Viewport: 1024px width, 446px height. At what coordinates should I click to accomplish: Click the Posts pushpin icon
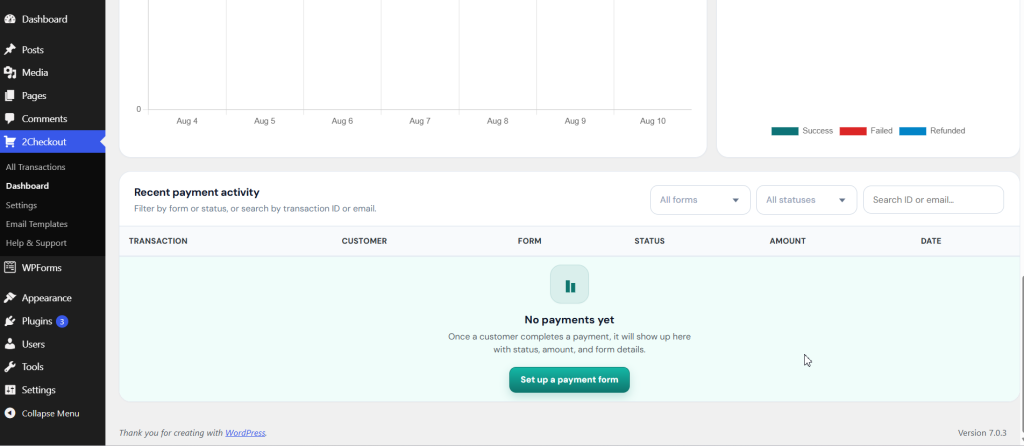pyautogui.click(x=10, y=50)
